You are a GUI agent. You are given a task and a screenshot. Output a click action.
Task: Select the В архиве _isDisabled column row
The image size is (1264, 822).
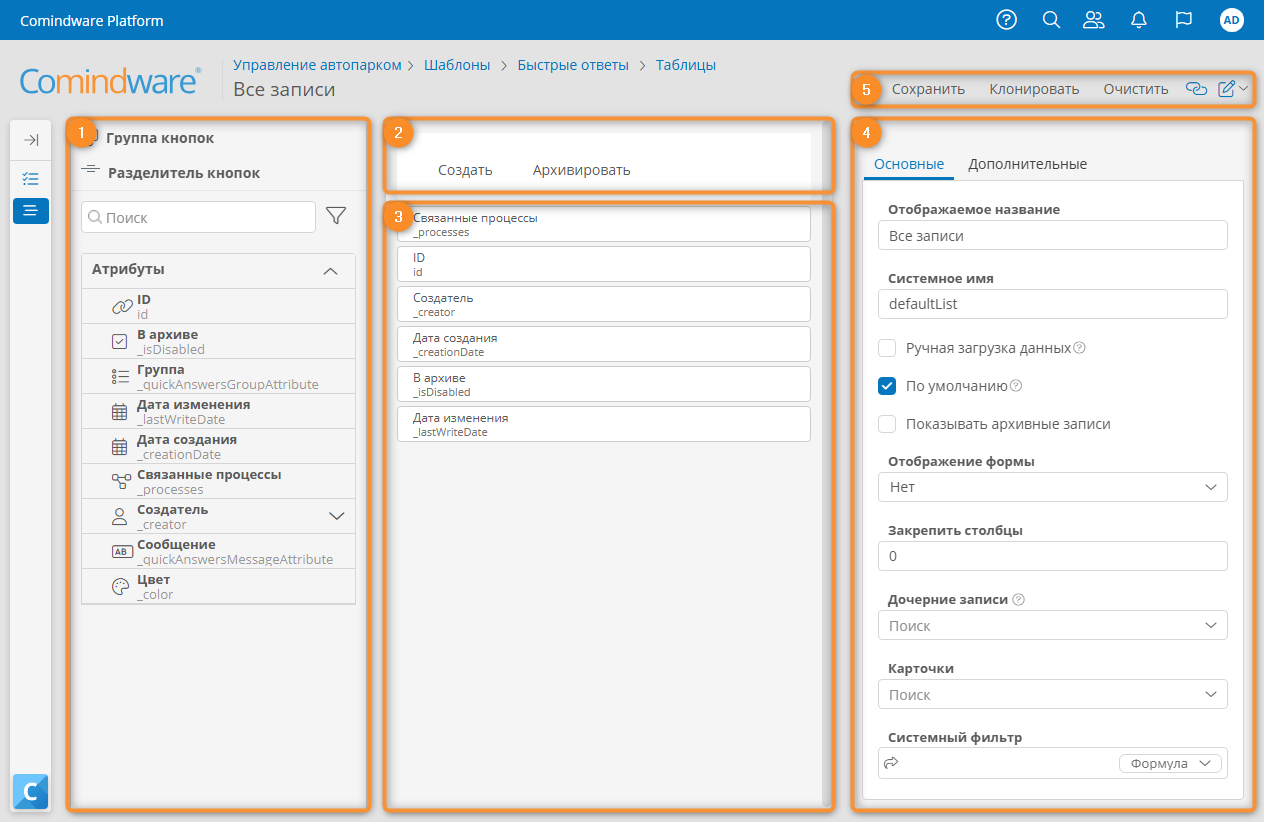604,384
